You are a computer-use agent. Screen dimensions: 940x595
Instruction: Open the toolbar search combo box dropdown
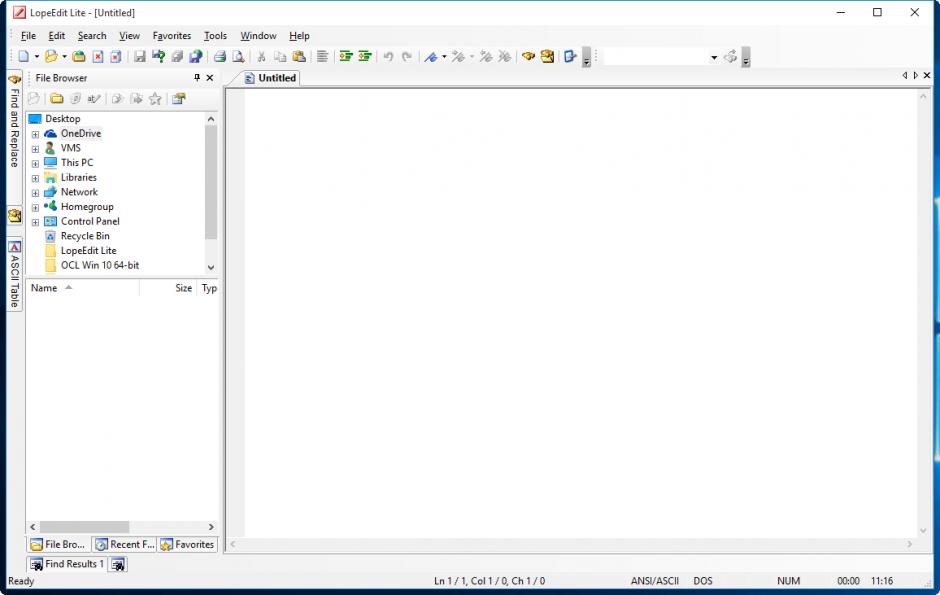714,57
